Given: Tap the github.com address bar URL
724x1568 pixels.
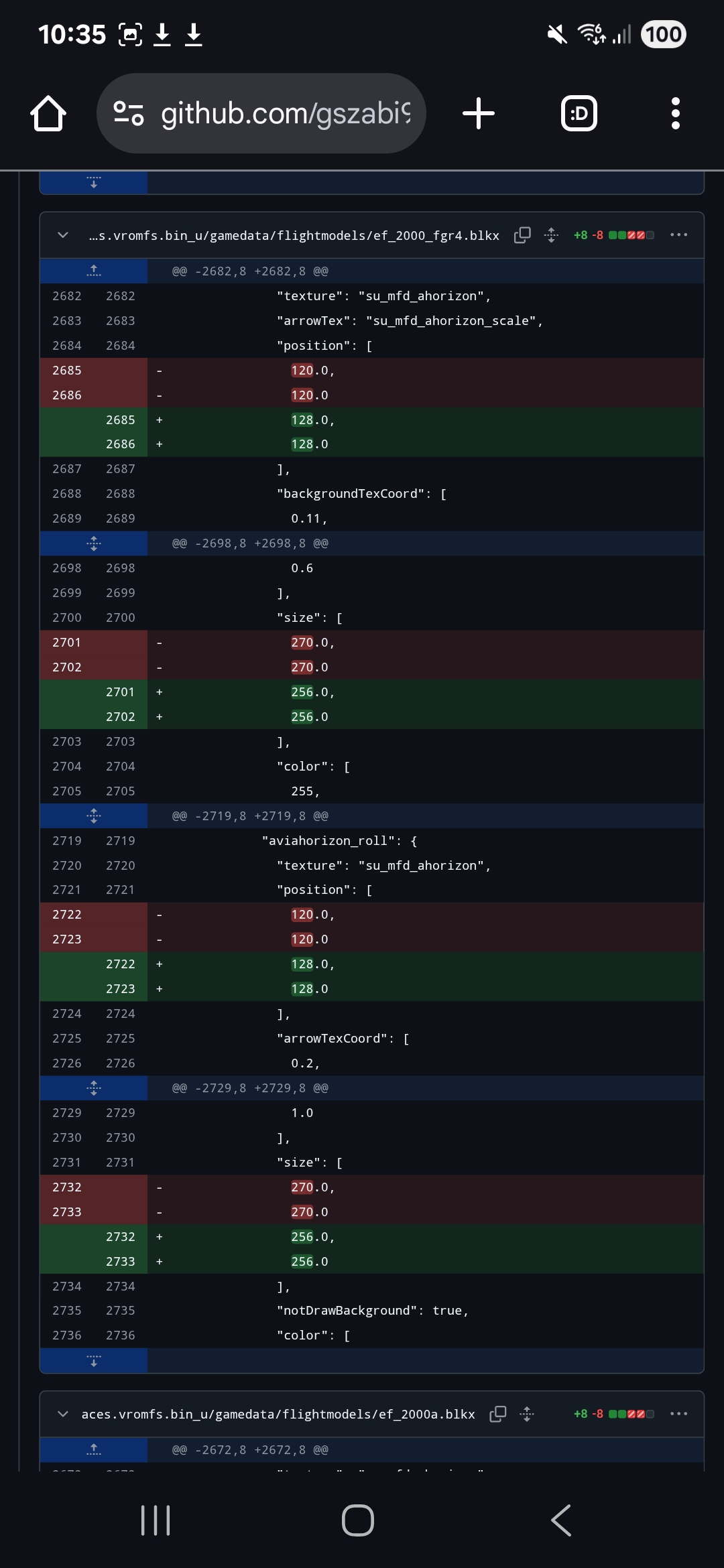Looking at the screenshot, I should tap(285, 113).
